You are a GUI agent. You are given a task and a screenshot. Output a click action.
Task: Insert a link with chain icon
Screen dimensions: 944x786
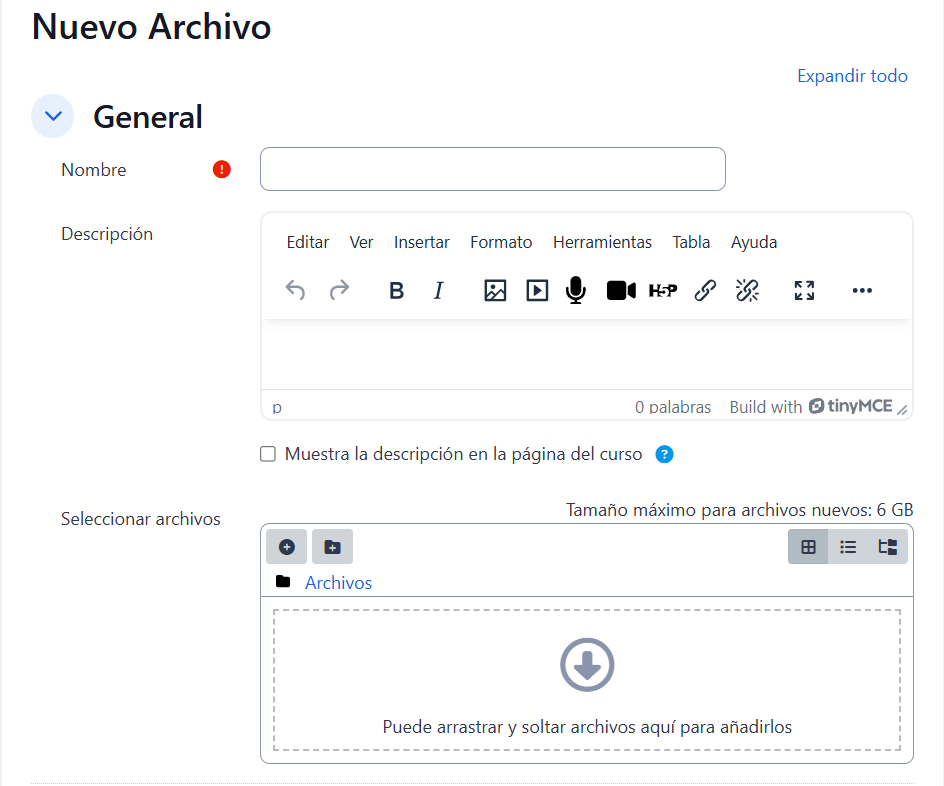705,291
